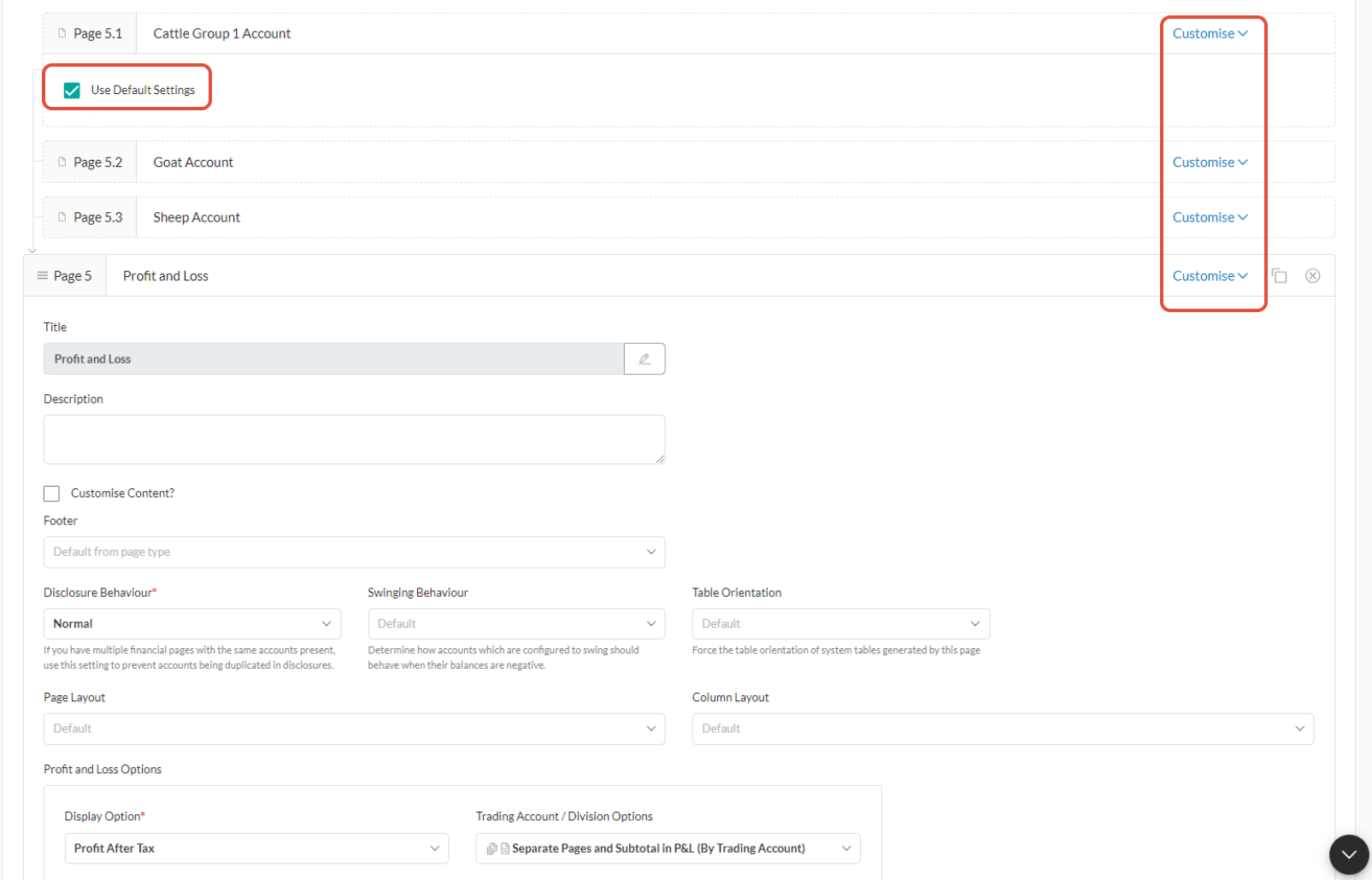Click the tree collapse arrow left of Page 5

(x=32, y=251)
